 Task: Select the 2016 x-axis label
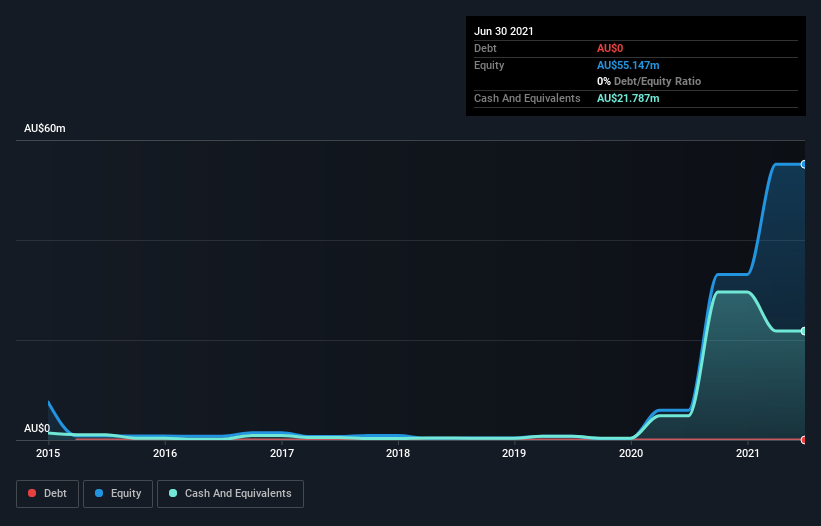coord(165,453)
